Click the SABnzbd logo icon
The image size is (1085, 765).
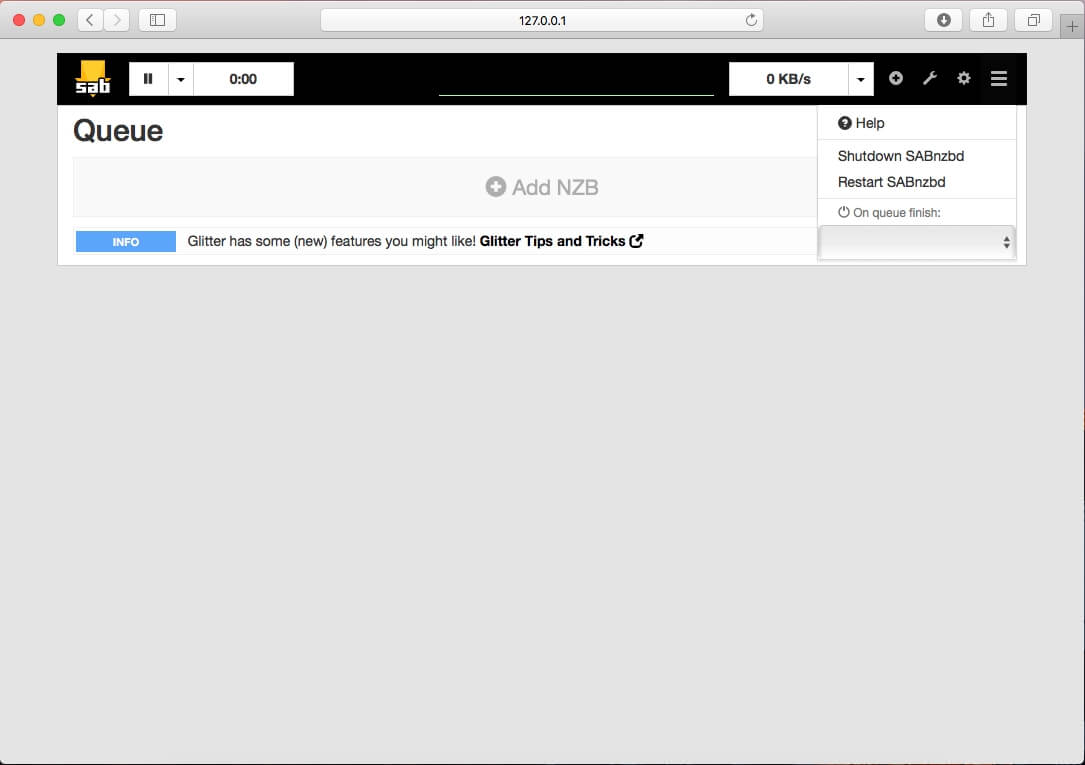click(93, 79)
